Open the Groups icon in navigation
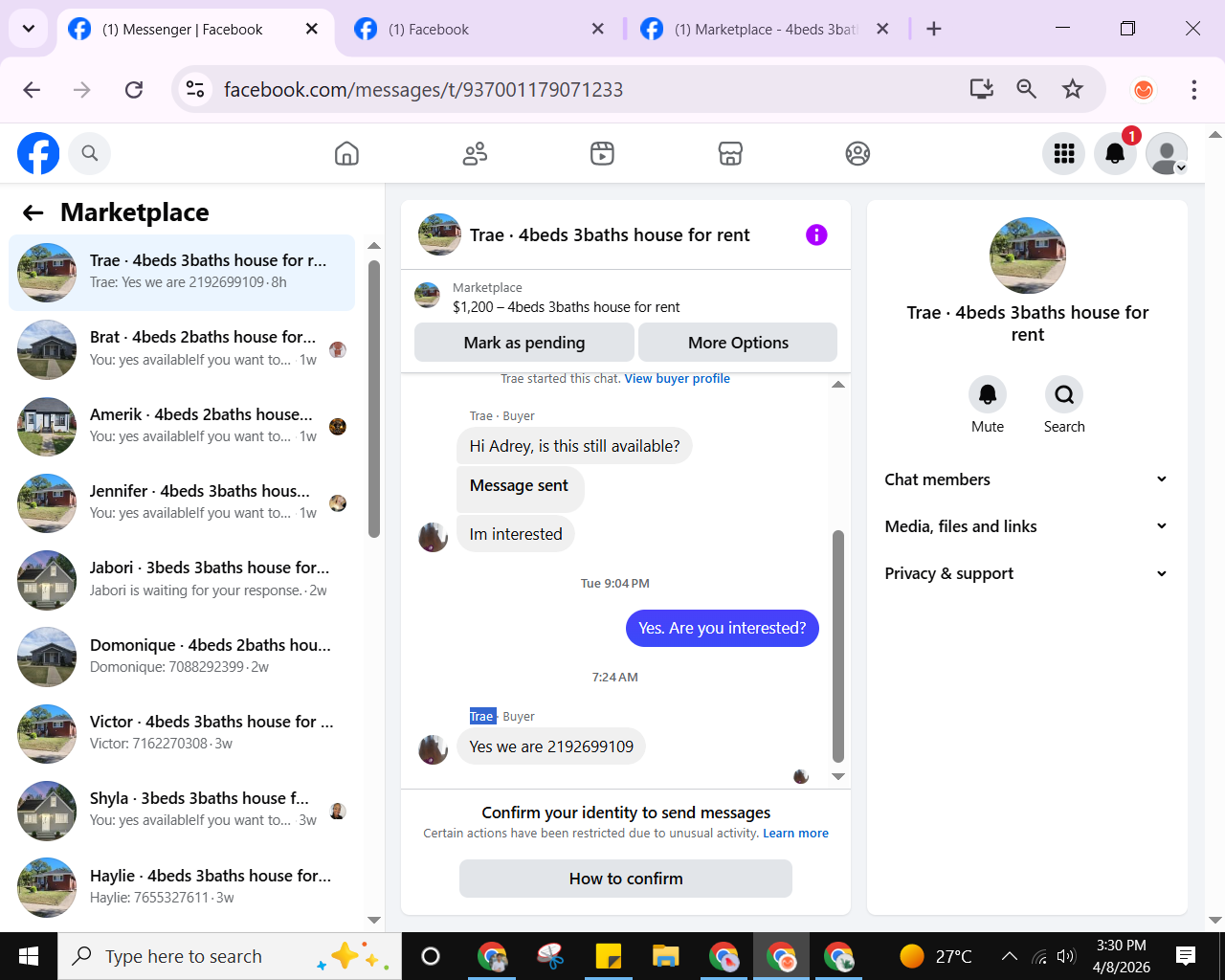Screen dimensions: 1225x980 pos(857,153)
